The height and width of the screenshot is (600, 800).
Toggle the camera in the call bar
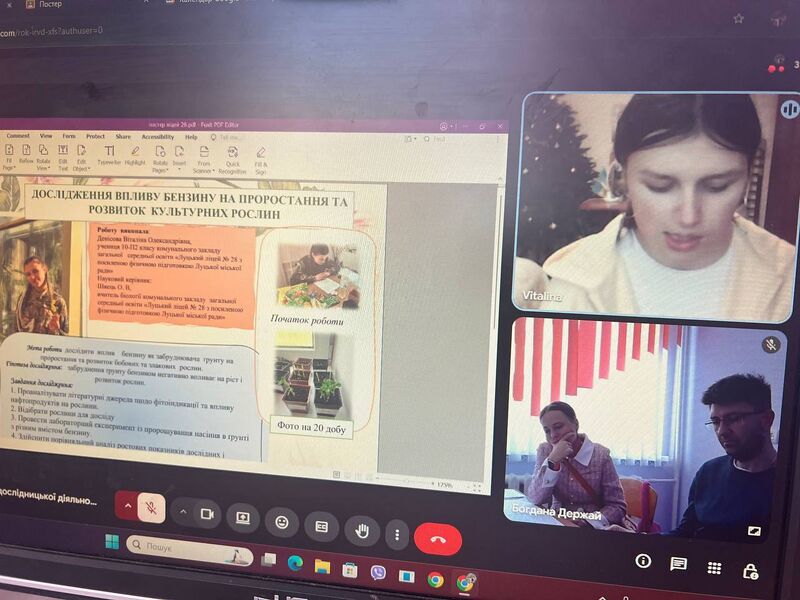click(207, 513)
